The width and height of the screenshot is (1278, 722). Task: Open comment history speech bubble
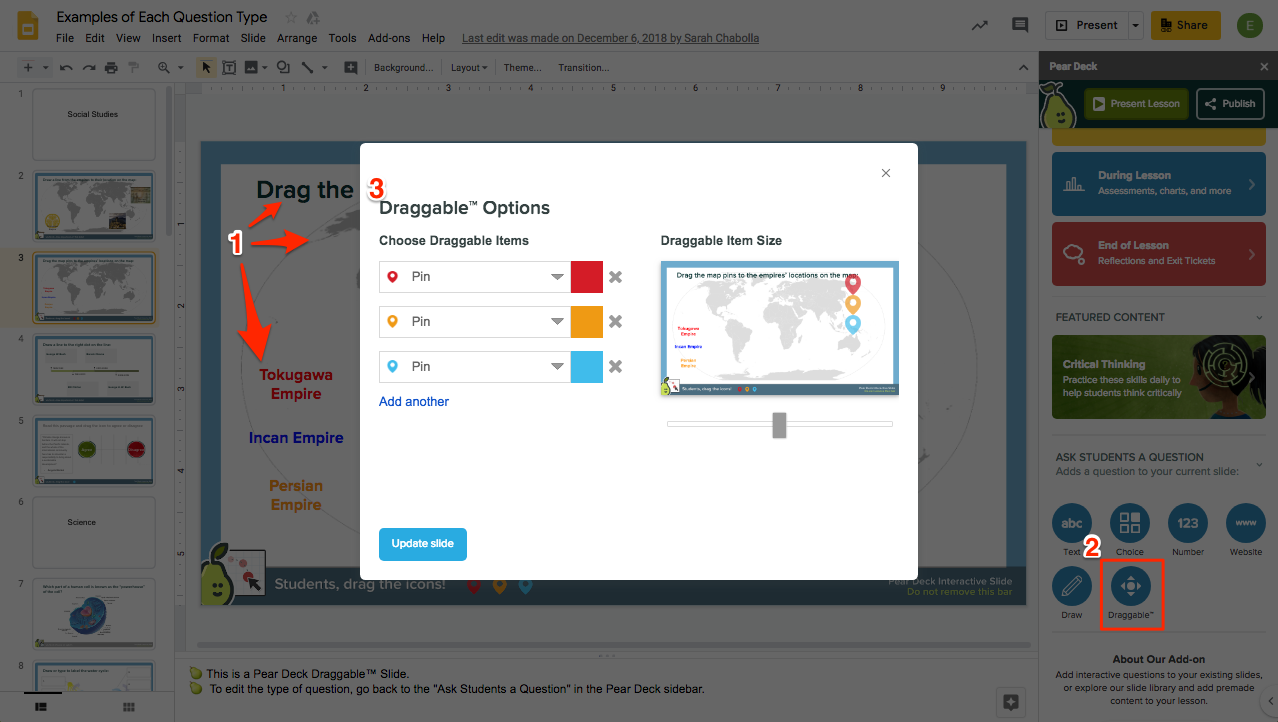(x=1020, y=25)
